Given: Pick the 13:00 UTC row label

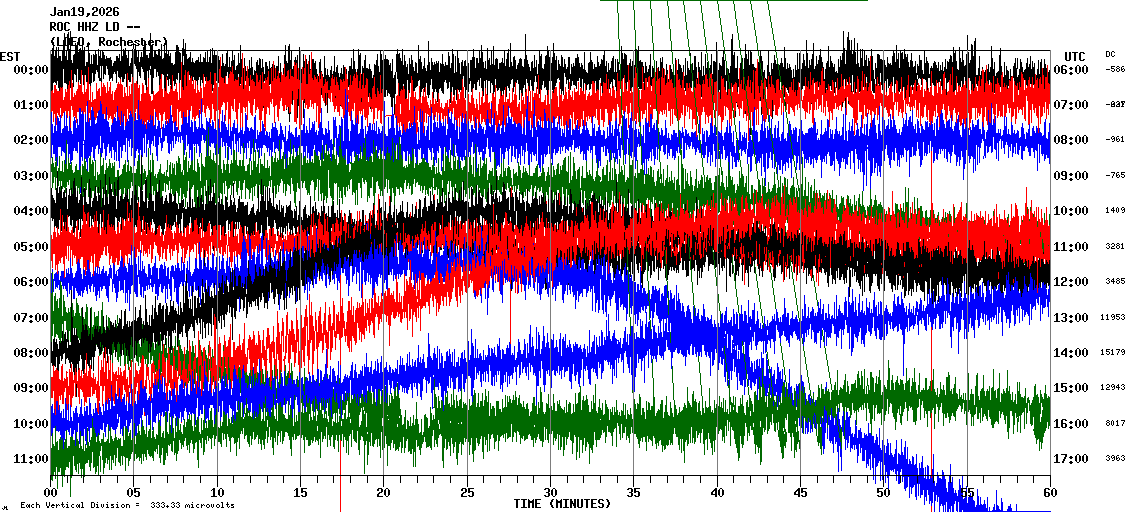Looking at the screenshot, I should pyautogui.click(x=1072, y=318).
